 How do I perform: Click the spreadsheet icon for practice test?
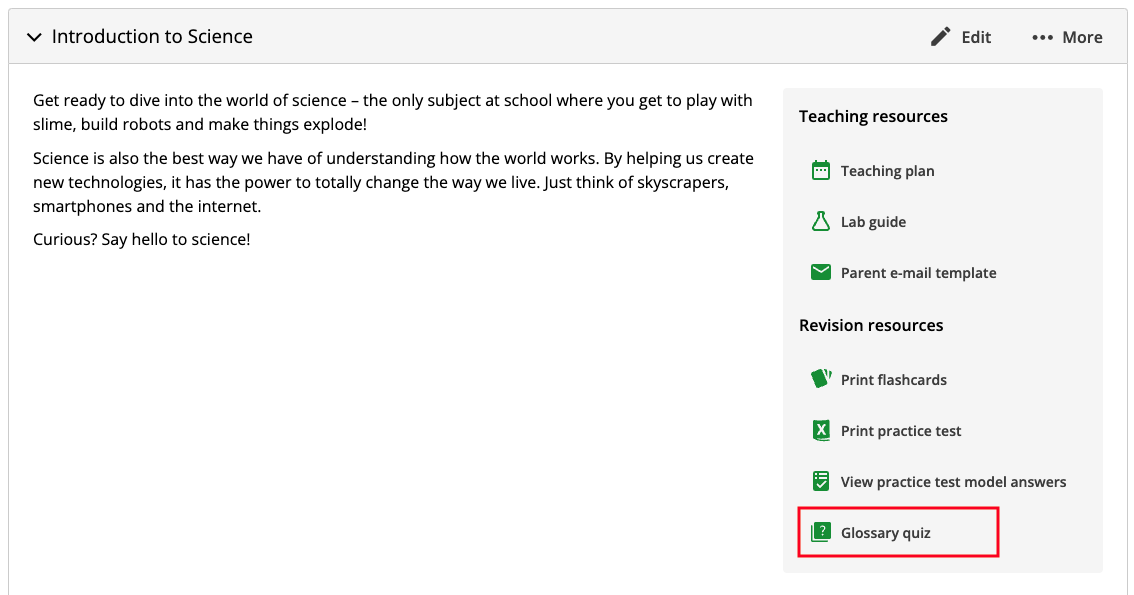821,430
